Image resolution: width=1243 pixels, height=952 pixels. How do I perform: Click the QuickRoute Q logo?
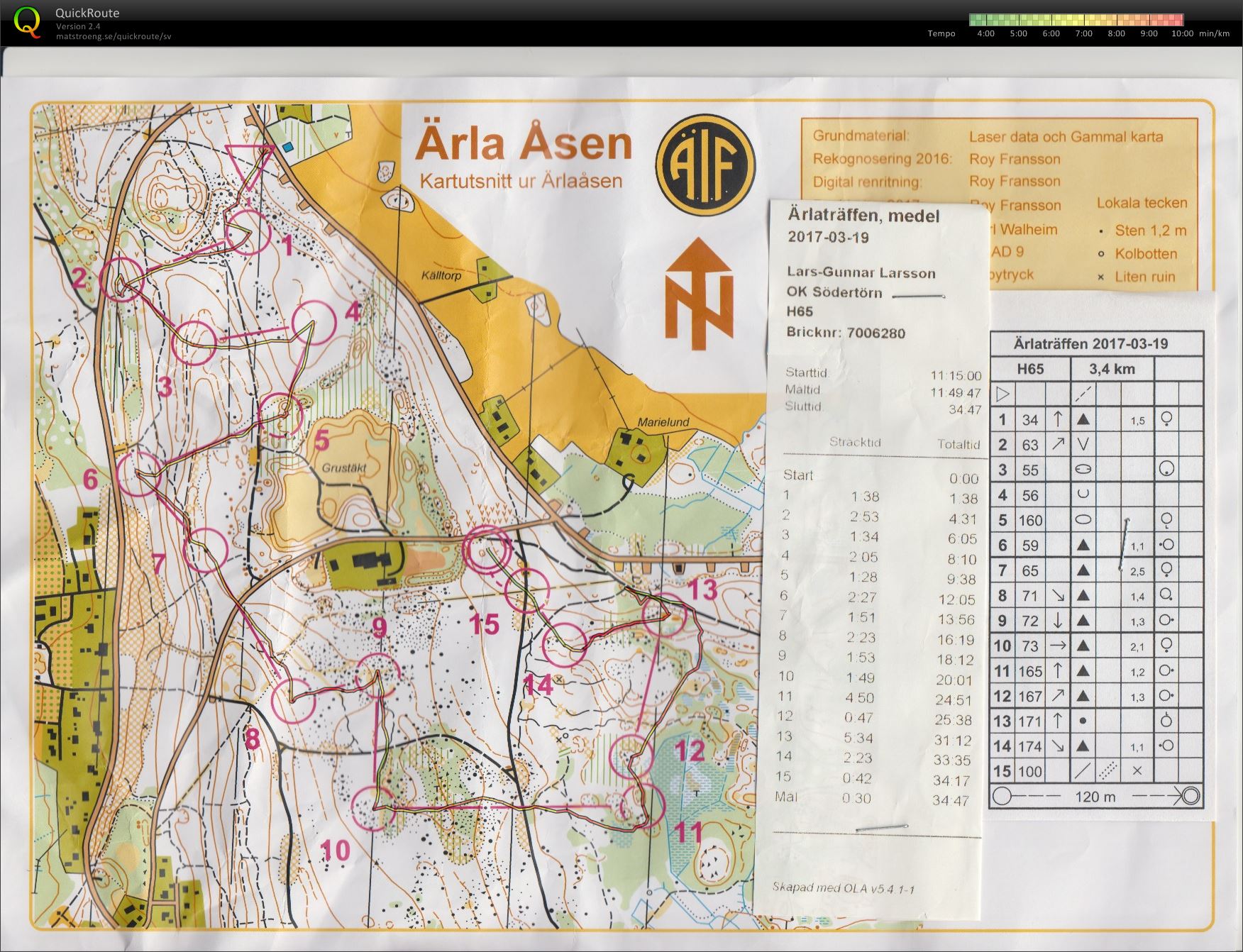tap(28, 21)
